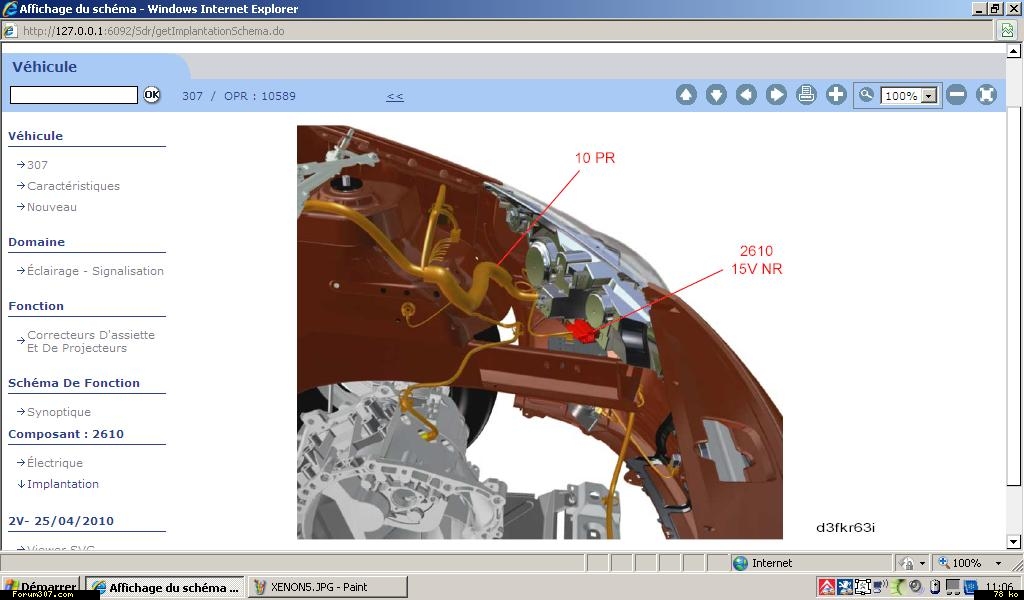Click the vertical scrollbar up arrow

coord(1014,50)
